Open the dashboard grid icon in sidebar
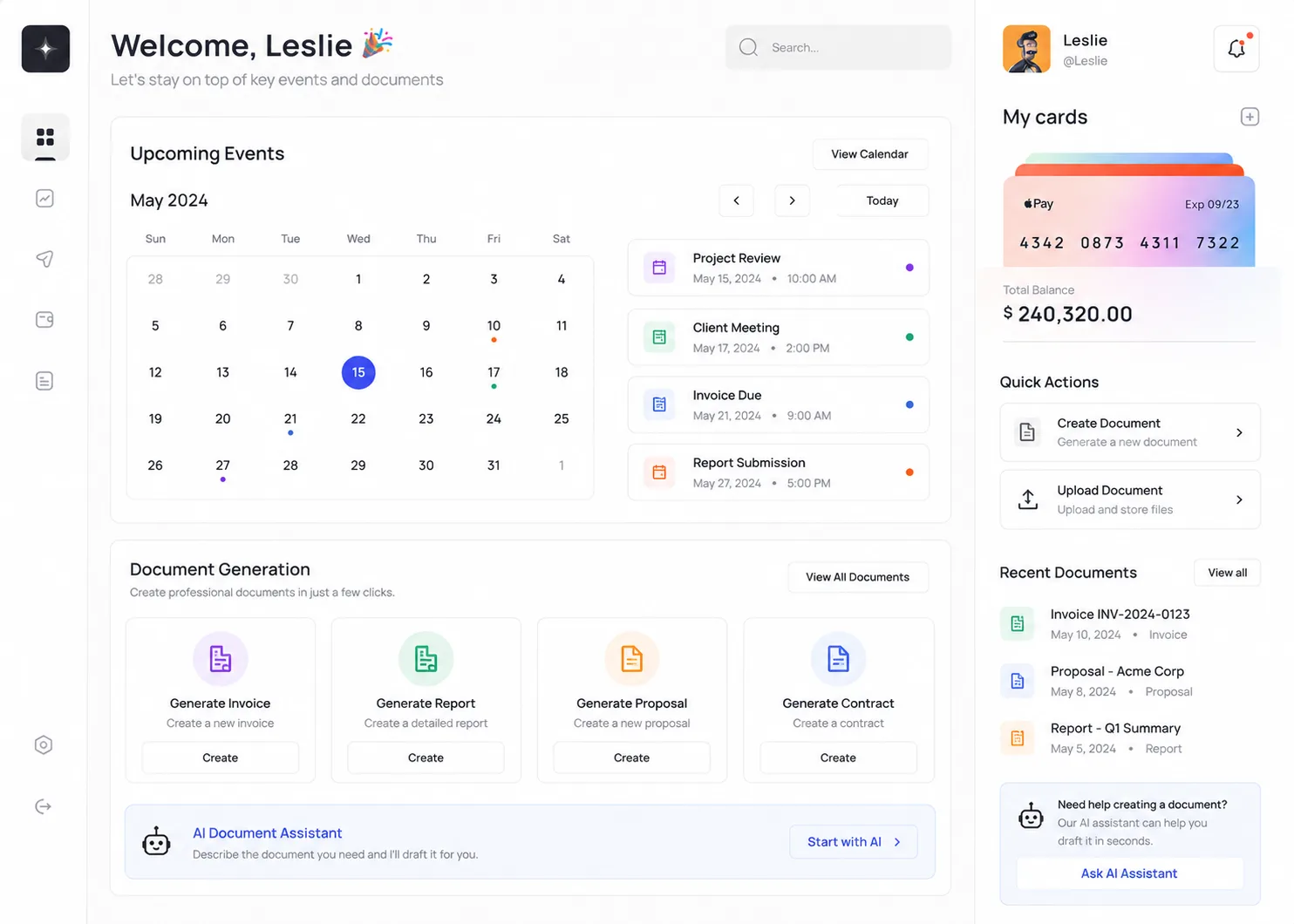Viewport: 1294px width, 924px height. pos(45,137)
